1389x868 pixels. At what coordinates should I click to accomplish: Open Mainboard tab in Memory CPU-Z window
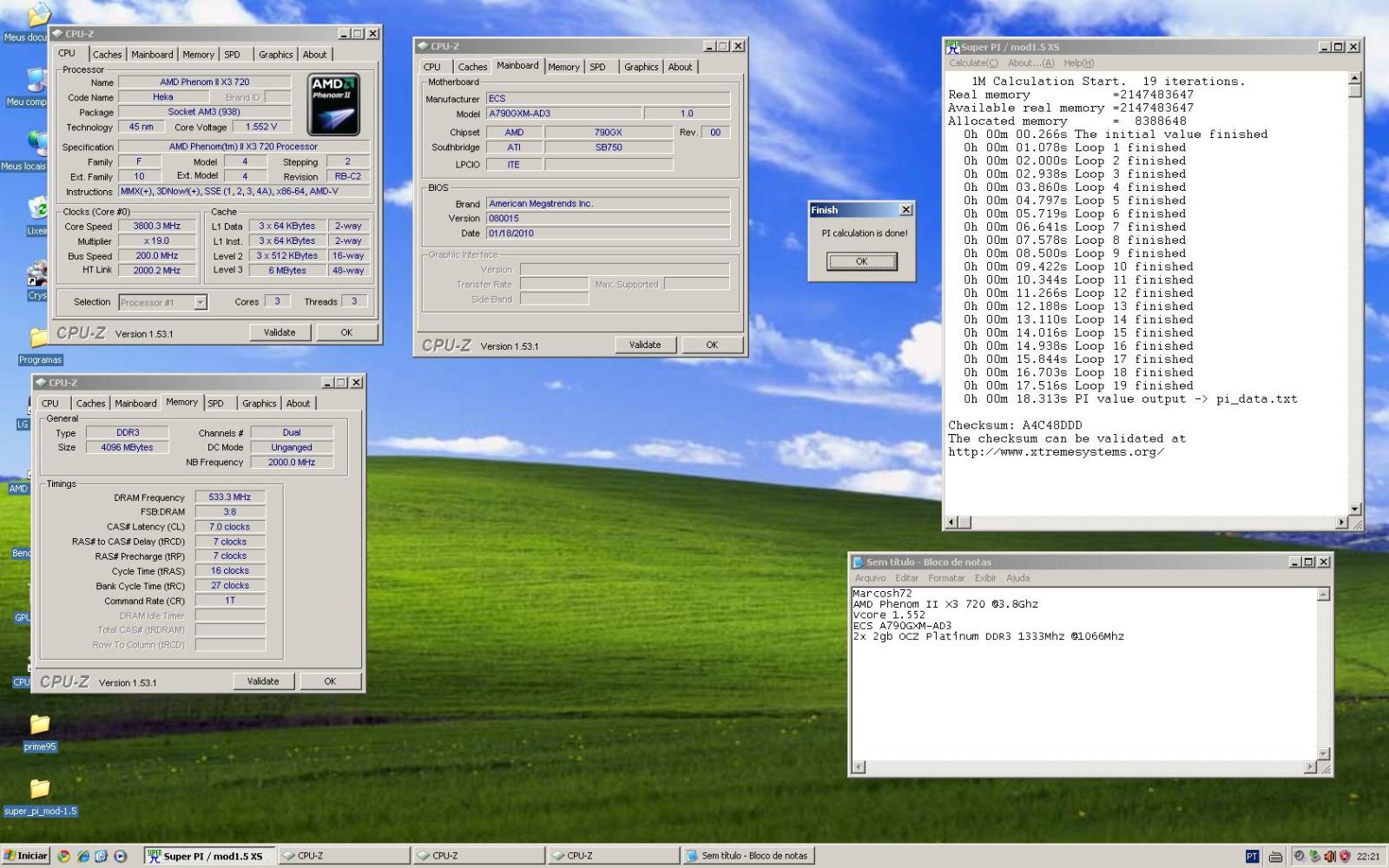135,404
